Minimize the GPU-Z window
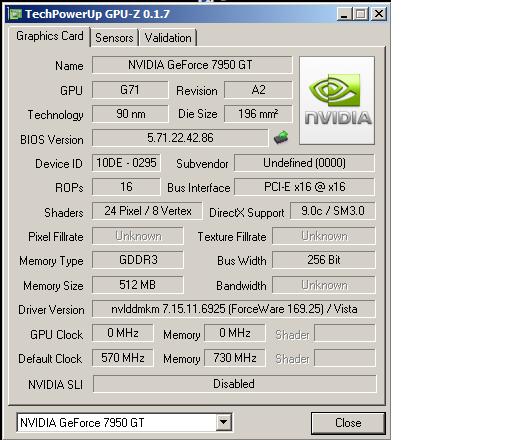This screenshot has height=440, width=512. tap(344, 14)
